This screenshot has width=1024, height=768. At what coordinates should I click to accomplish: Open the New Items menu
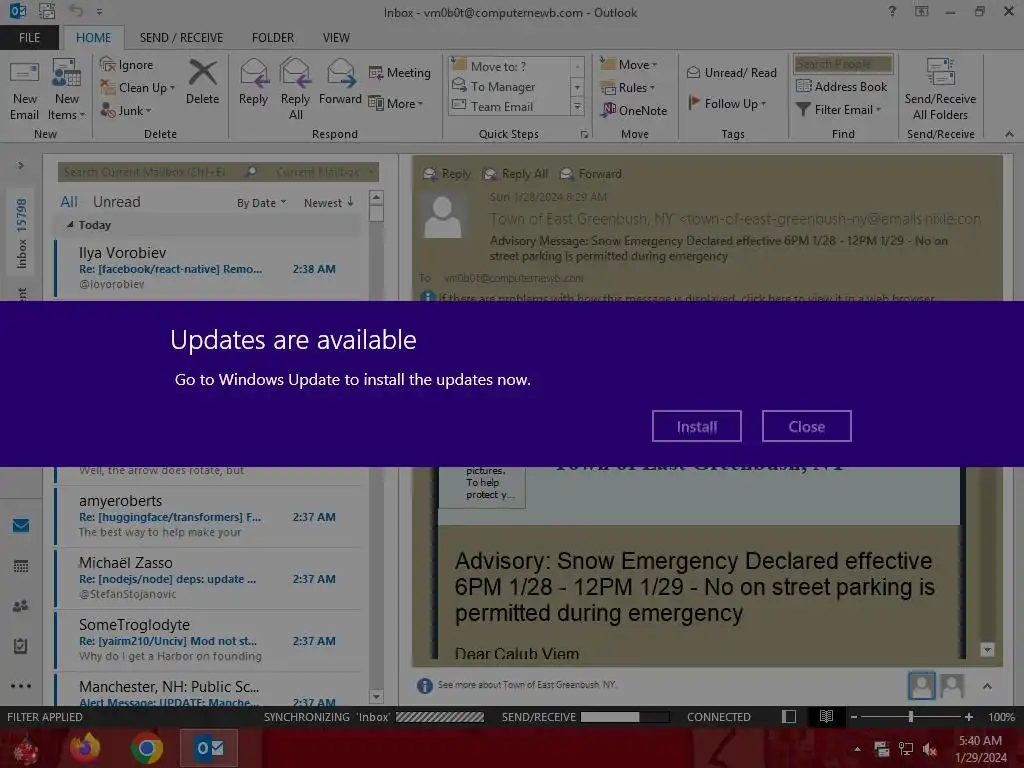67,91
